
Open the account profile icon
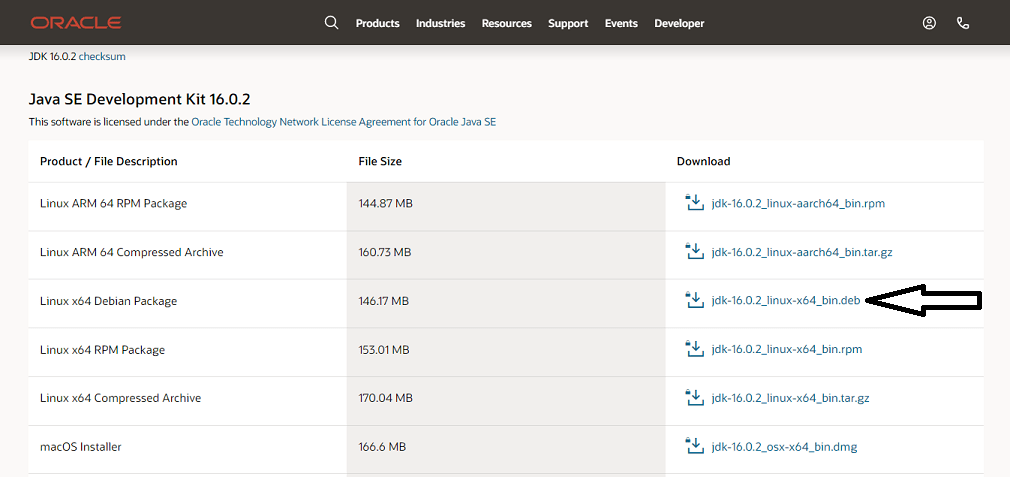tap(929, 23)
